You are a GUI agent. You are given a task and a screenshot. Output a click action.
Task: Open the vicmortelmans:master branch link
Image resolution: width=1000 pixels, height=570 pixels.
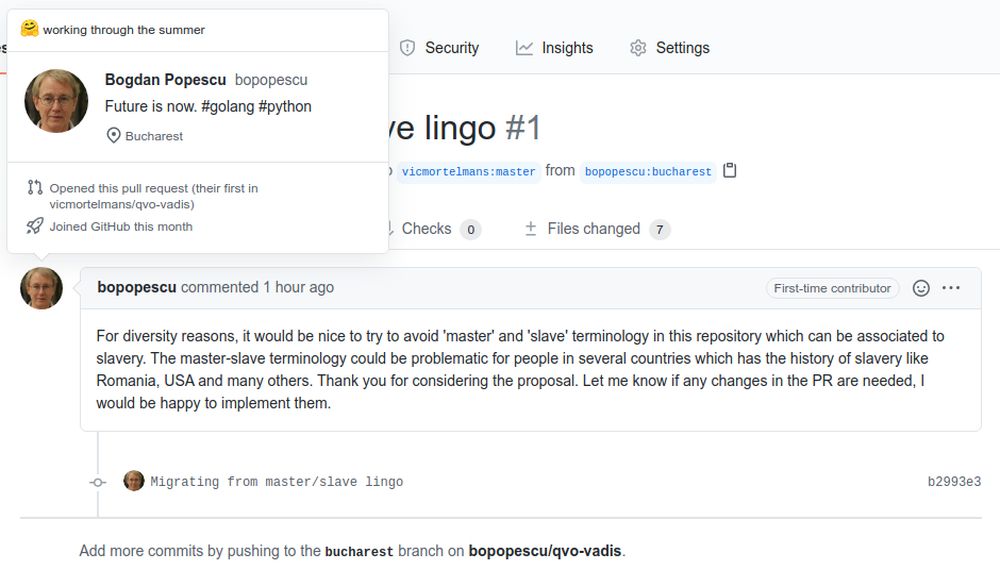point(469,172)
